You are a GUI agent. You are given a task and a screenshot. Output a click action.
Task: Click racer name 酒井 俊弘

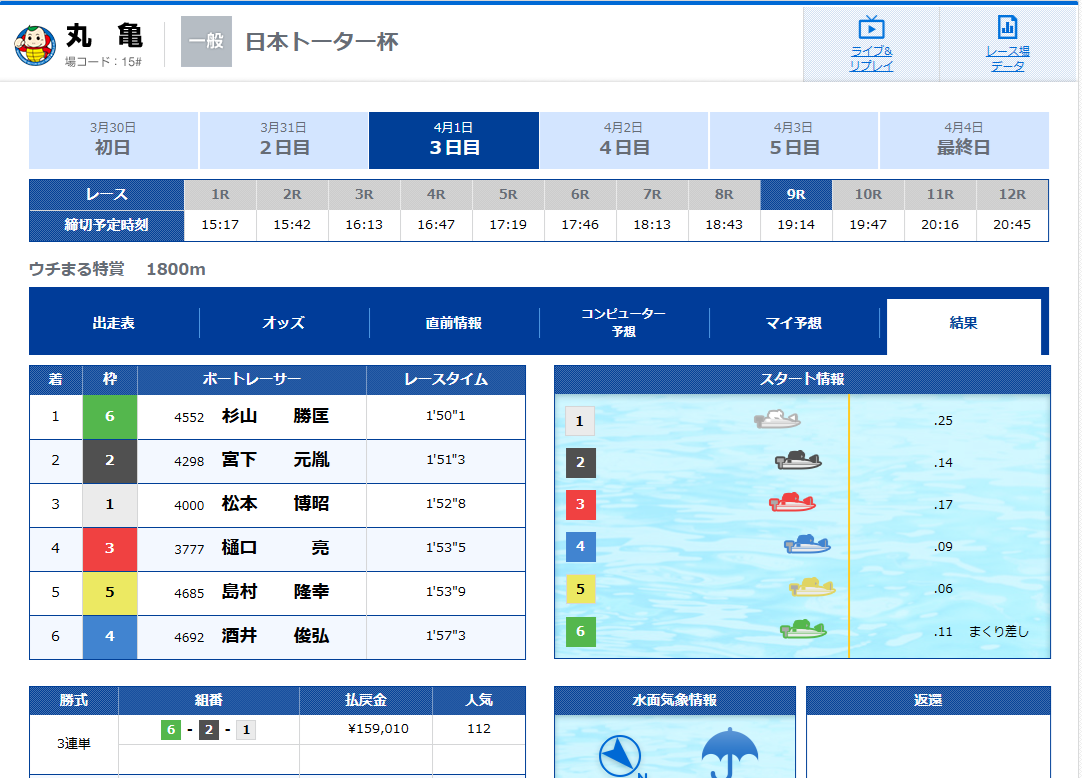pyautogui.click(x=275, y=636)
